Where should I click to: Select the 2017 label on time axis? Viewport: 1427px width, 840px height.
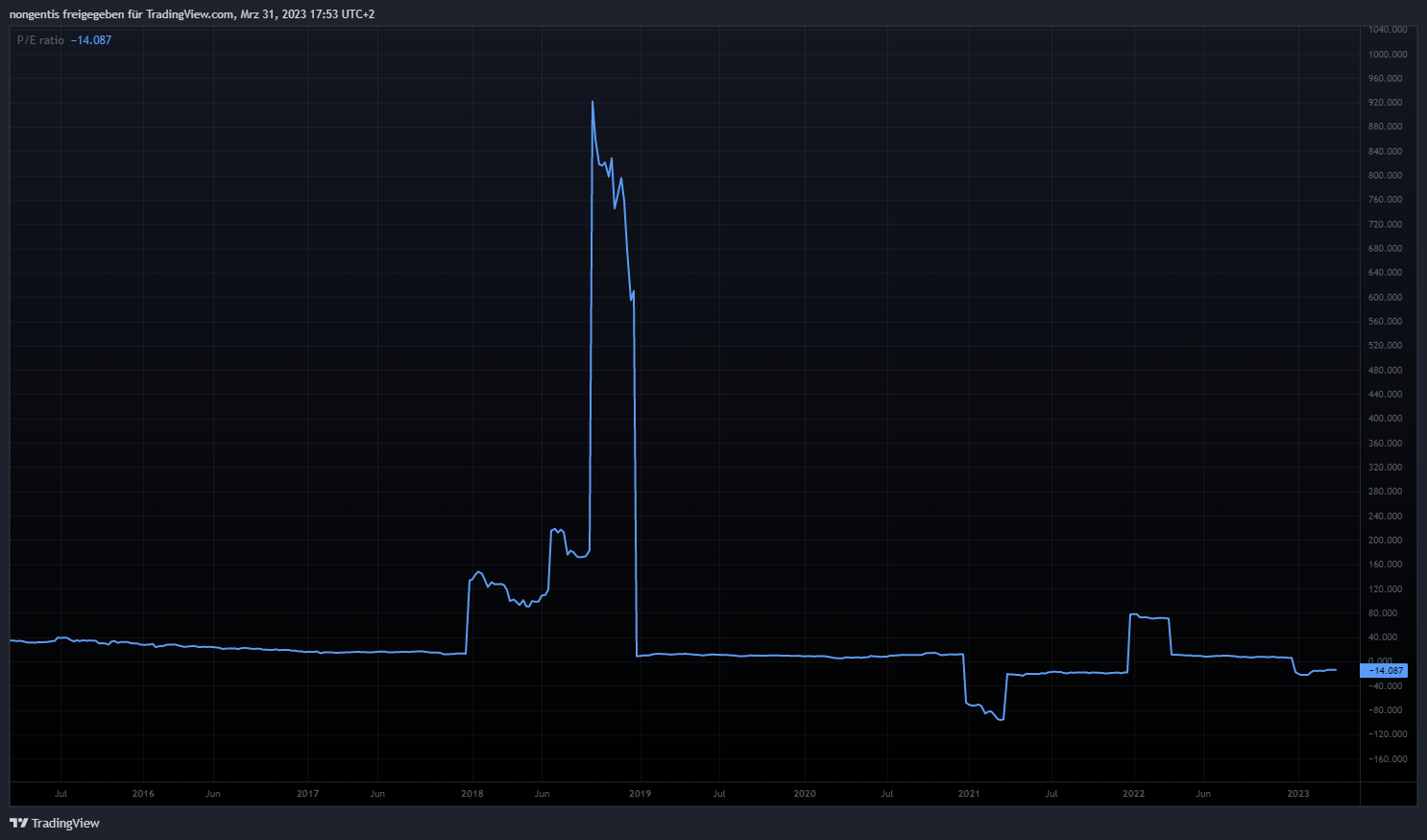[307, 794]
